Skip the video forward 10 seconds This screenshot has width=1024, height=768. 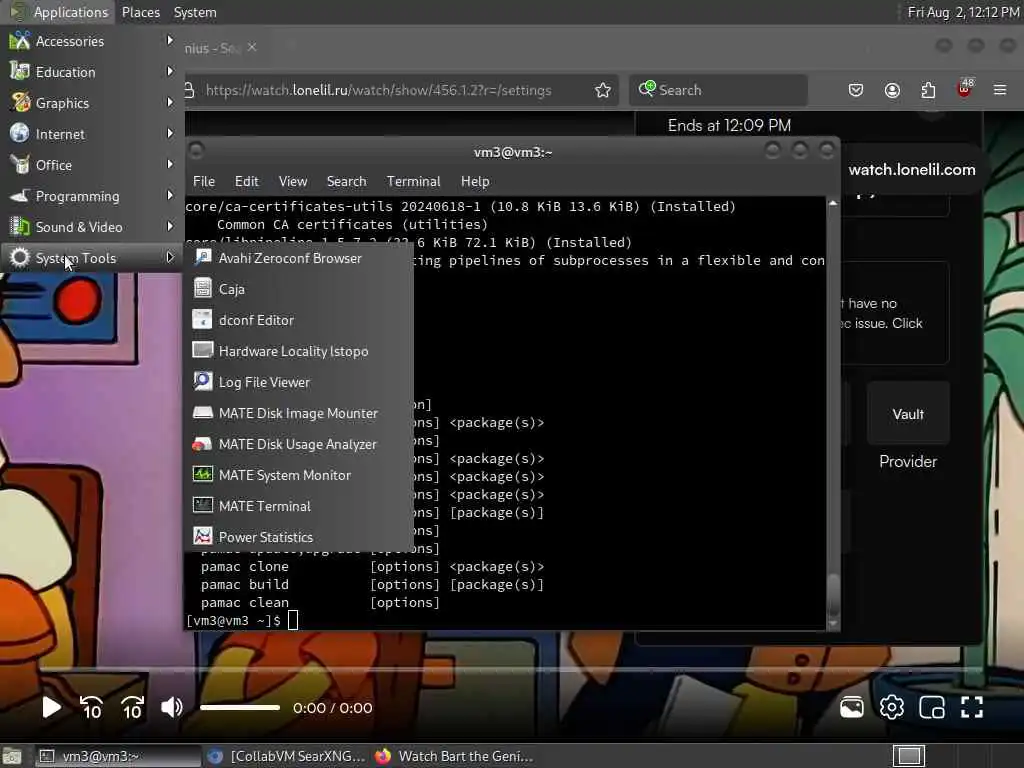click(x=132, y=707)
